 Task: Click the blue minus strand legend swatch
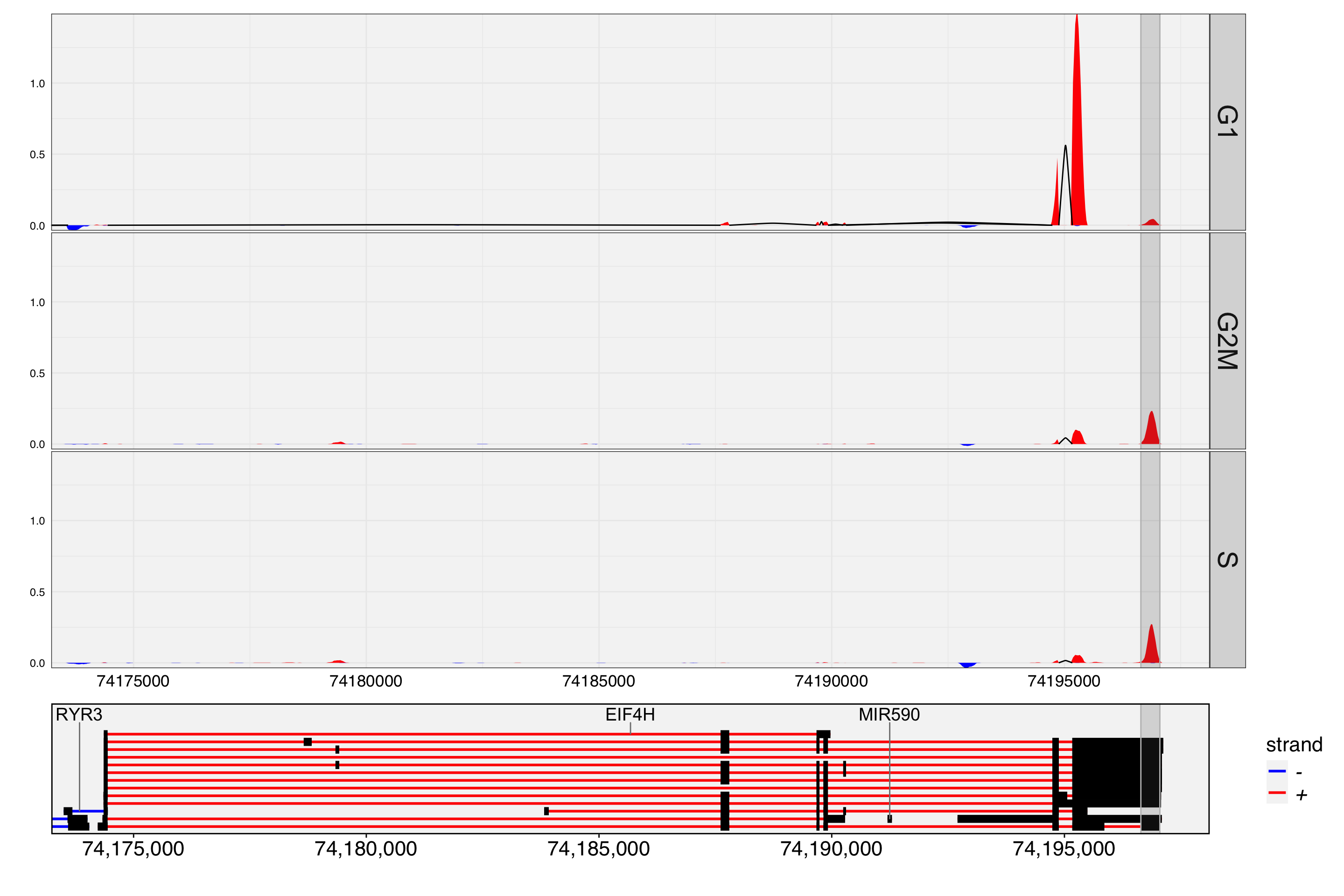(1277, 771)
